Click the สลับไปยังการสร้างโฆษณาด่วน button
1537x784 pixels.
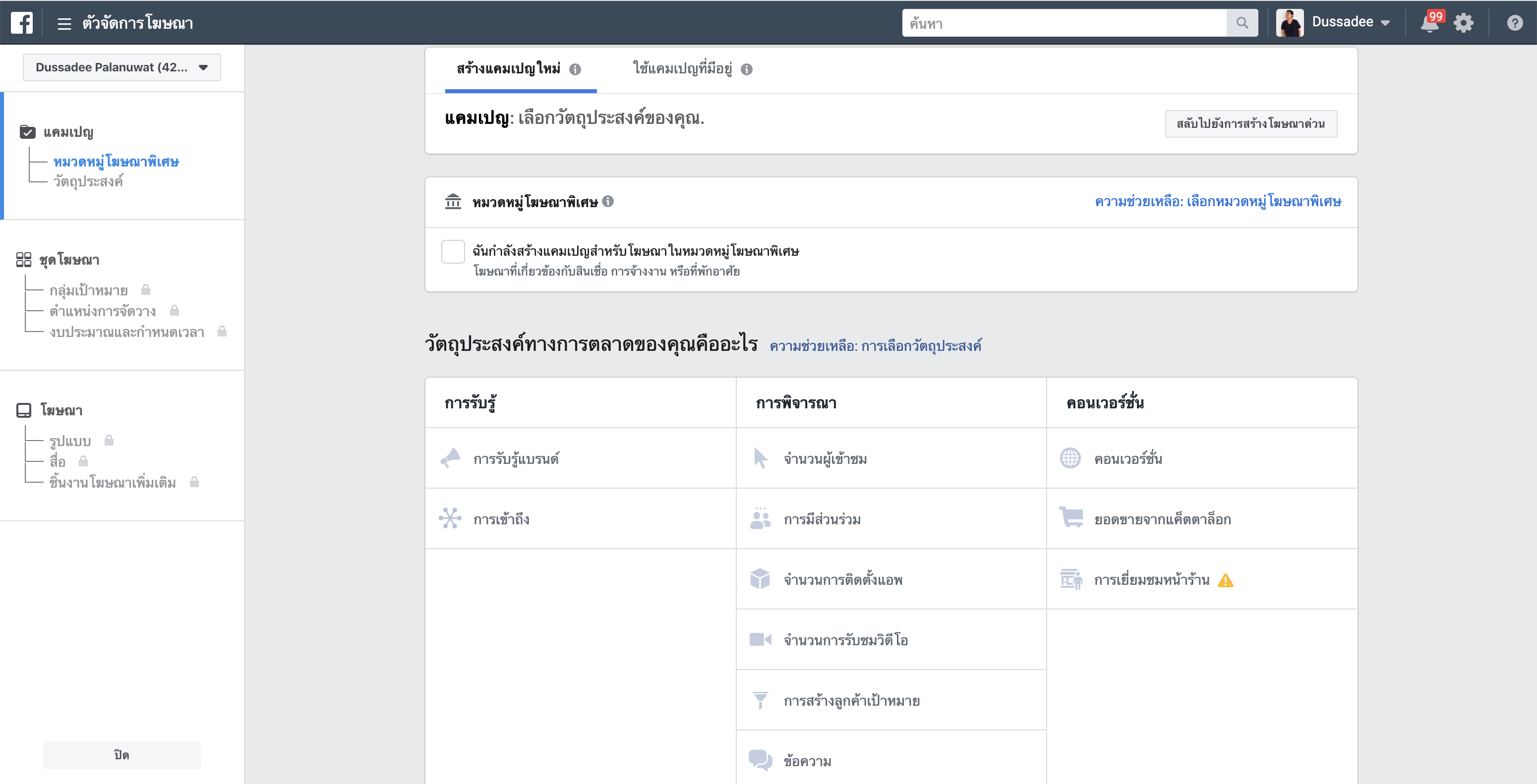pos(1250,123)
